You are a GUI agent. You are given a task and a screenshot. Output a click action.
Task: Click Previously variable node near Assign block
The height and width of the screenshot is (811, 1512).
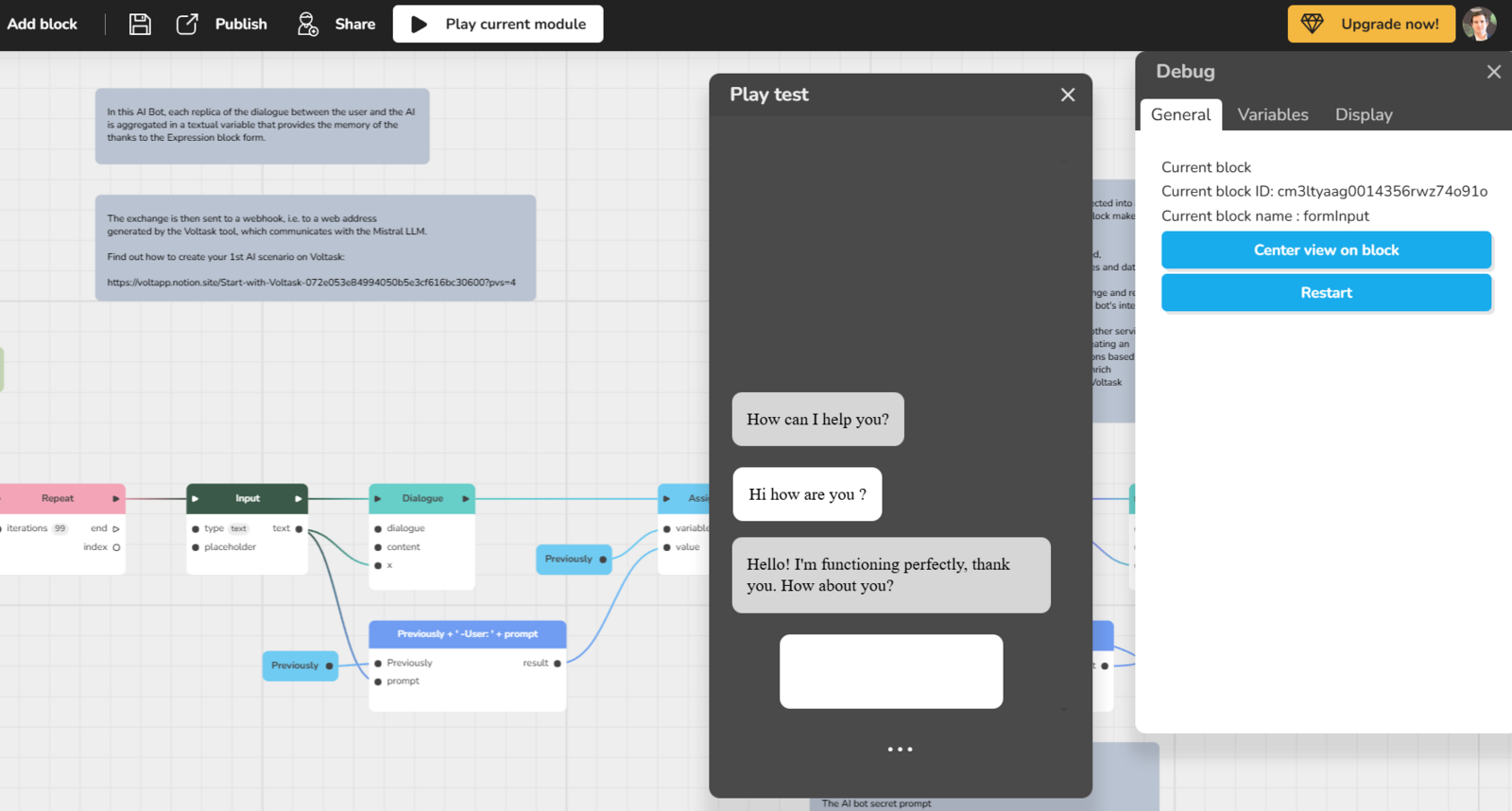[x=574, y=559]
